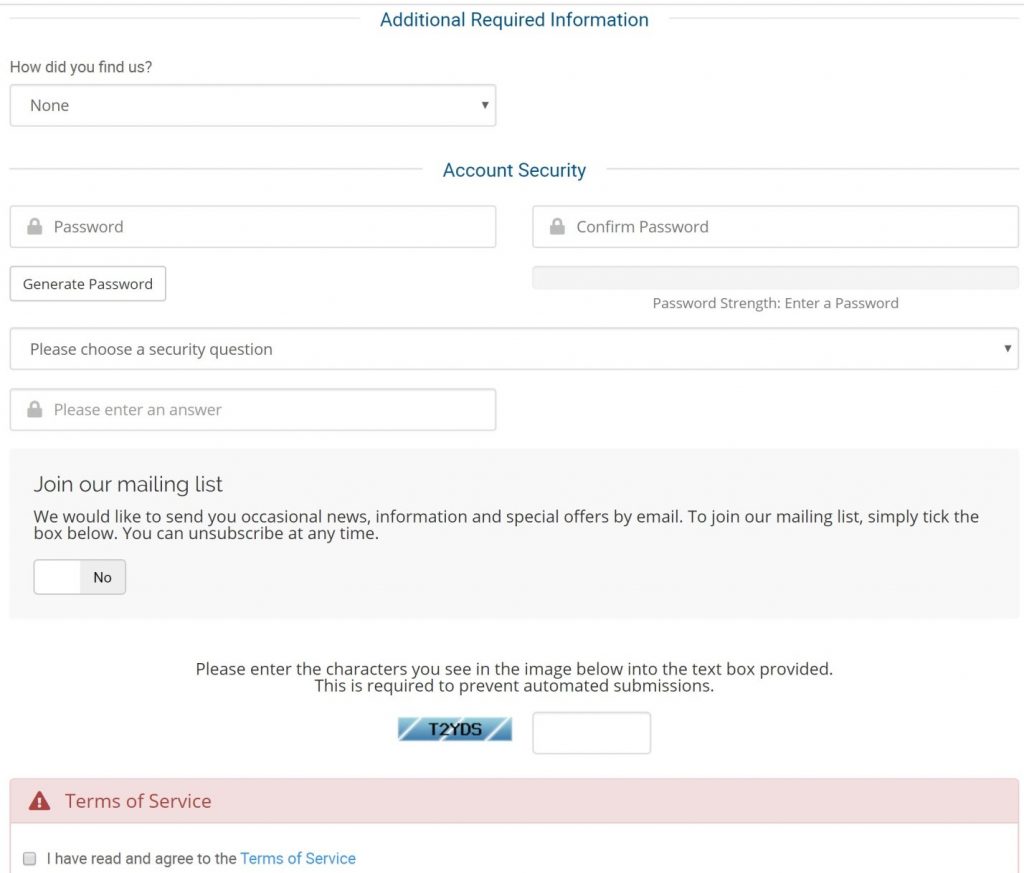Open the How did you find us dropdown

[x=253, y=105]
